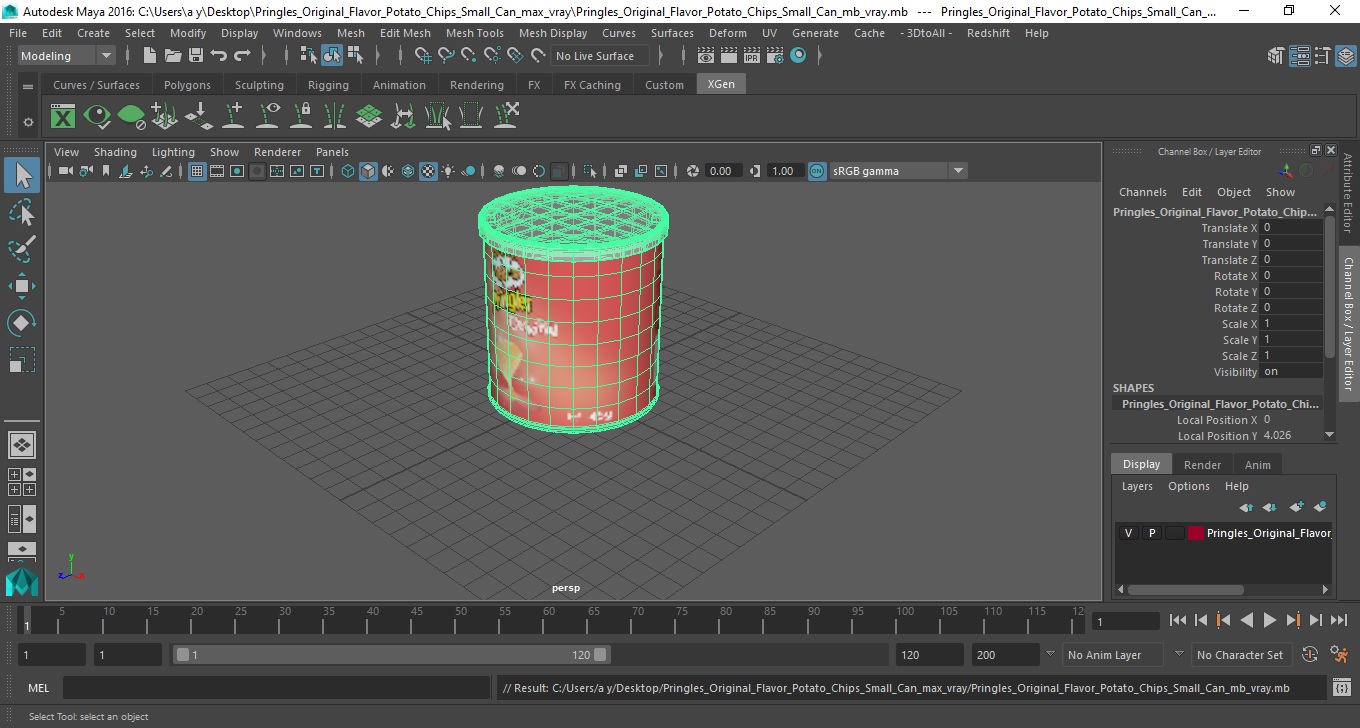Image resolution: width=1360 pixels, height=728 pixels.
Task: Open the Channels menu in Channel Box
Action: tap(1142, 192)
